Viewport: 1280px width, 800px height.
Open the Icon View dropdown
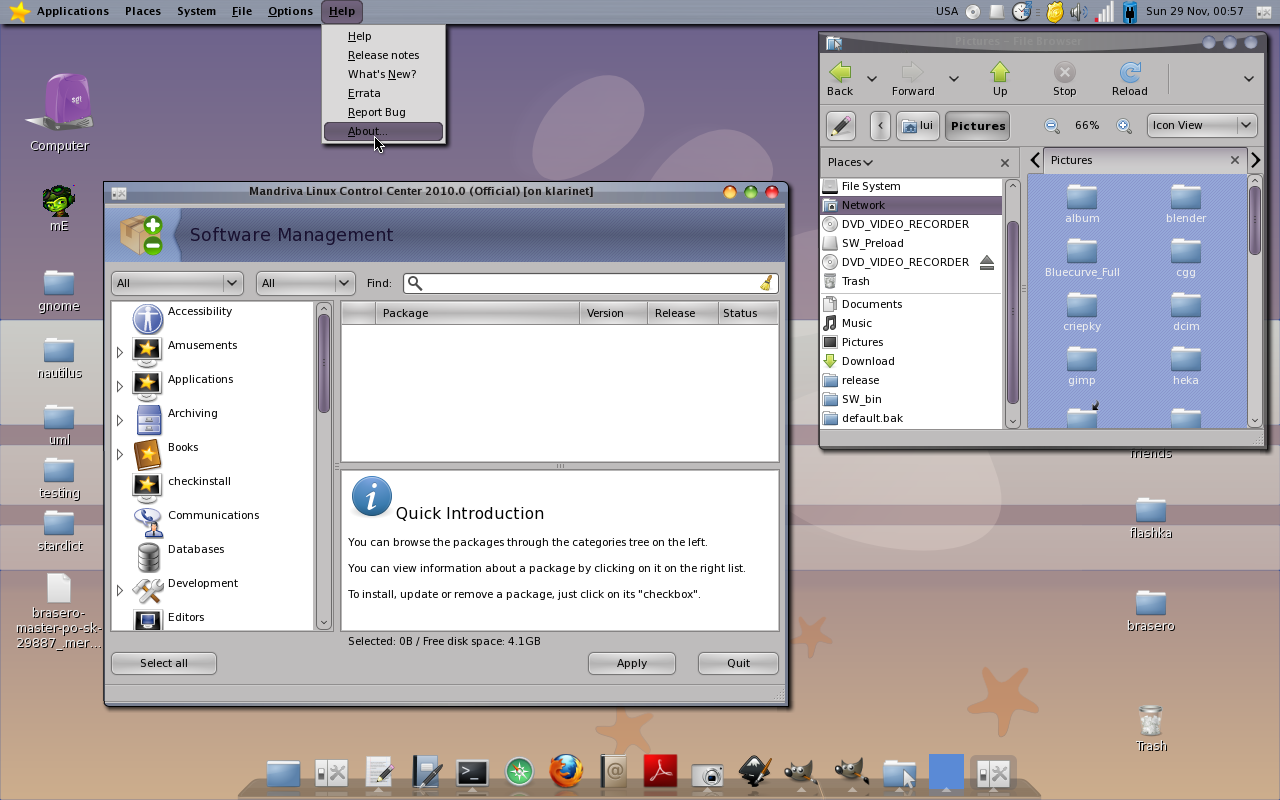click(x=1201, y=125)
